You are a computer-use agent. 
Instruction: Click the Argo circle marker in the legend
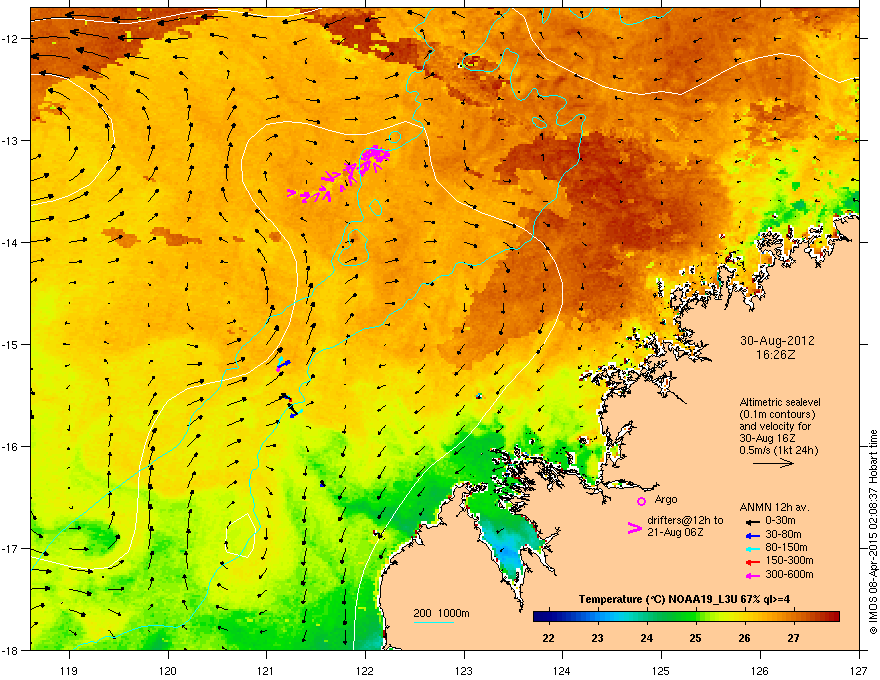(641, 501)
